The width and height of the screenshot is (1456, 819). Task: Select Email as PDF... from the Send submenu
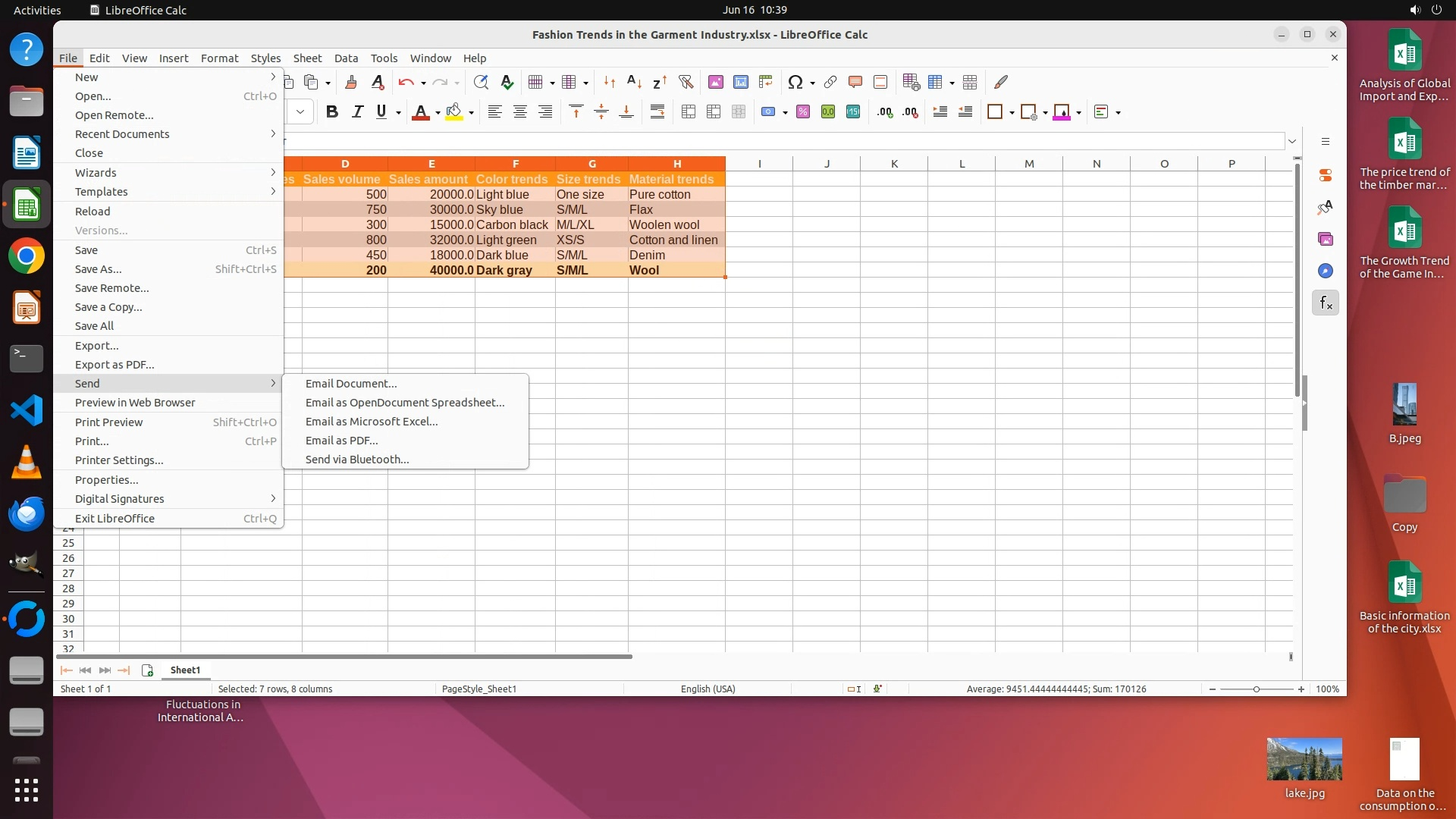(341, 441)
